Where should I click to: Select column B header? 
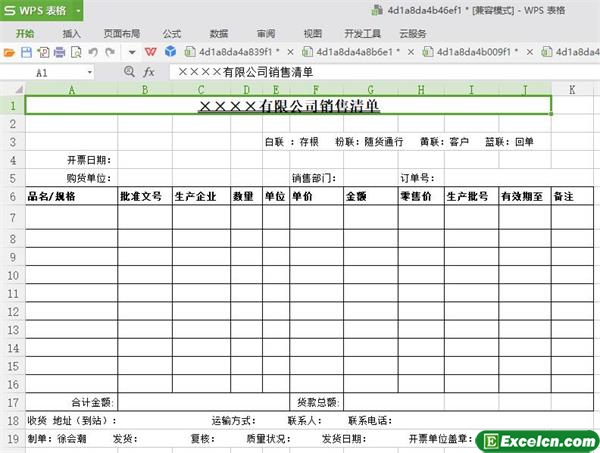[x=145, y=90]
